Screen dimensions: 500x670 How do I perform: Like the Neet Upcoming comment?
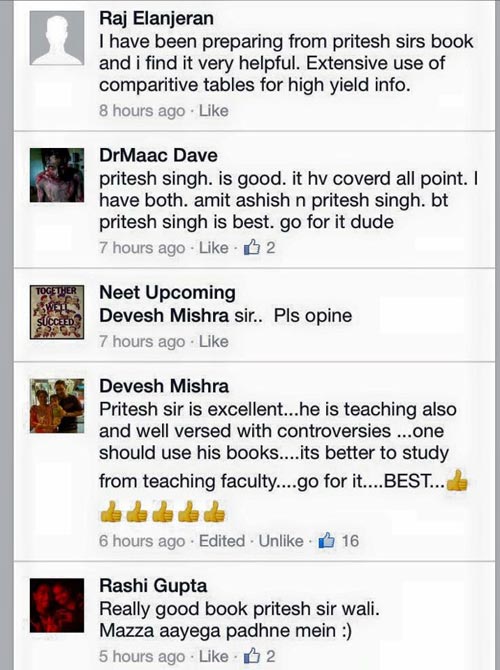coord(214,341)
